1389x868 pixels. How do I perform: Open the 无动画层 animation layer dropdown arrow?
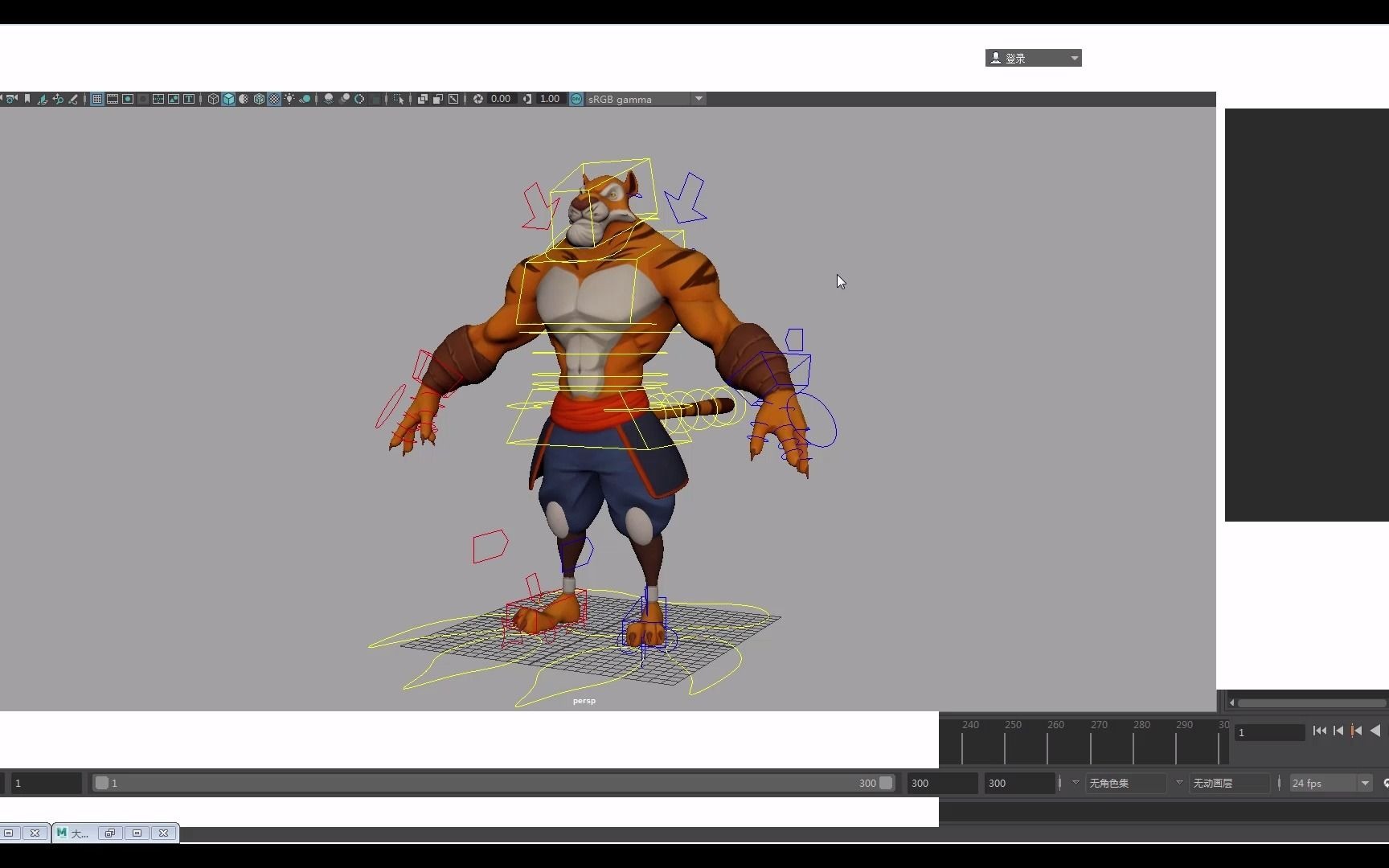click(x=1179, y=783)
